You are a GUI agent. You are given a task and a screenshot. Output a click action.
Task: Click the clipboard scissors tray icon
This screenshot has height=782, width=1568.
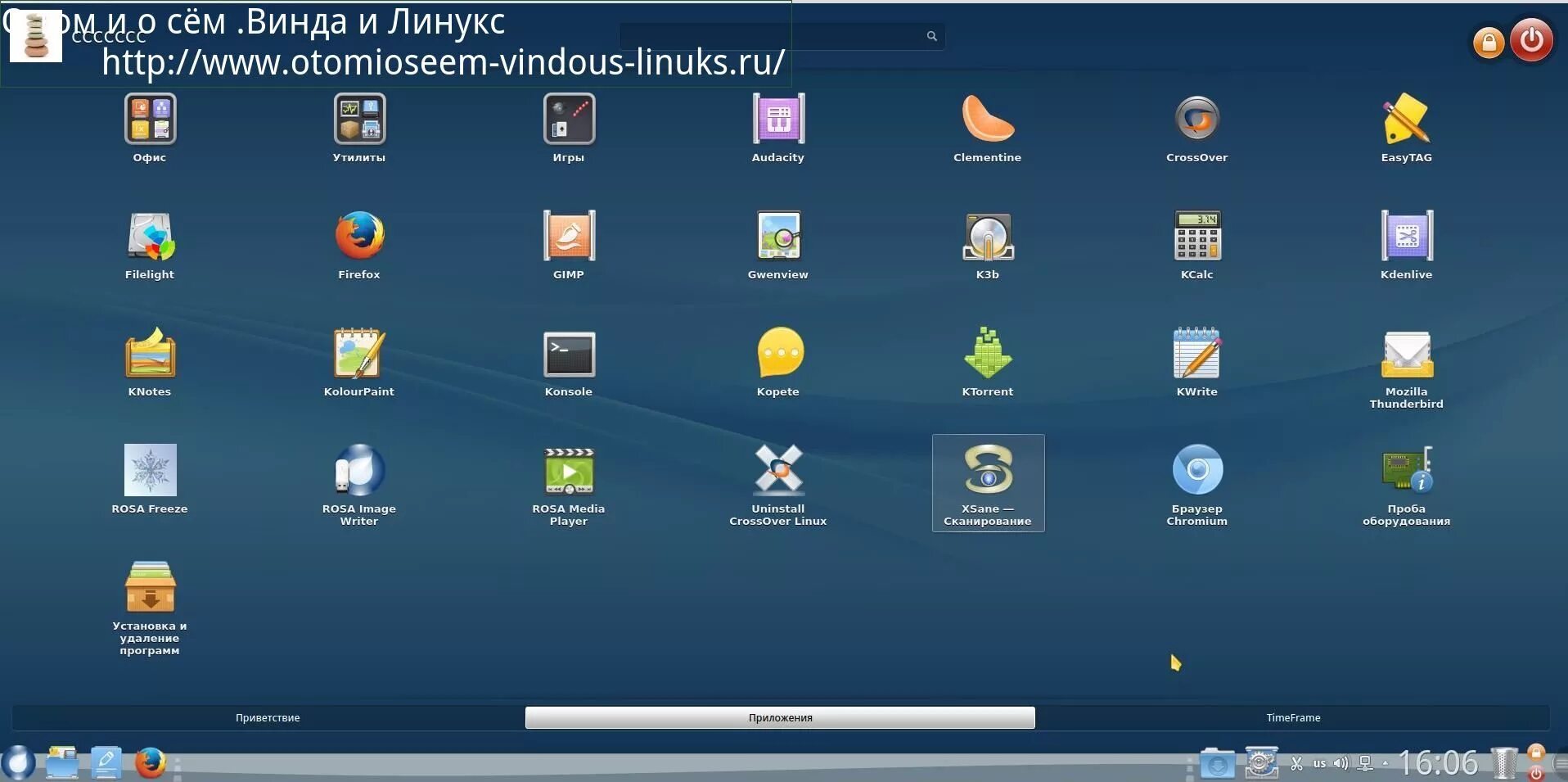click(x=1296, y=763)
